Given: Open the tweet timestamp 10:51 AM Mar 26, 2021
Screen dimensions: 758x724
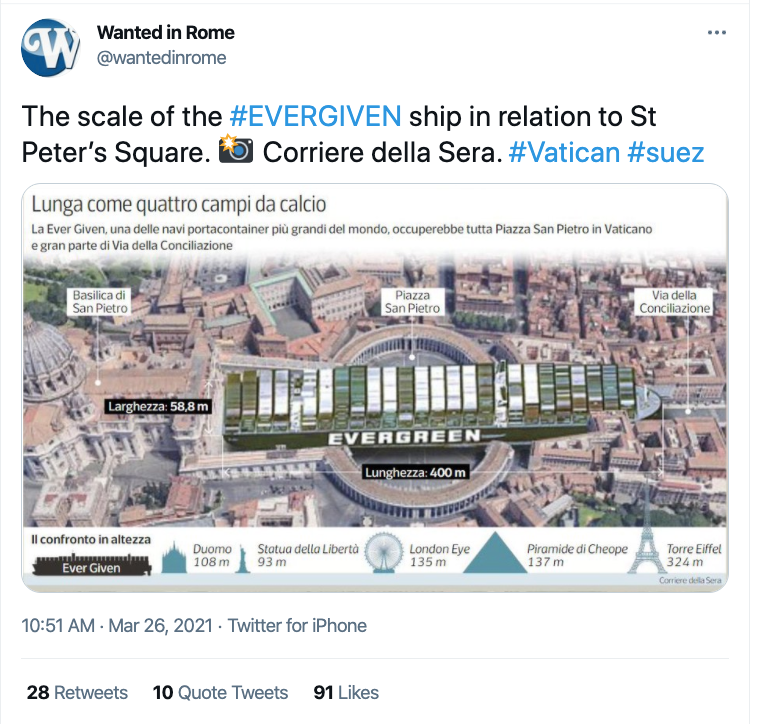Looking at the screenshot, I should pyautogui.click(x=117, y=625).
